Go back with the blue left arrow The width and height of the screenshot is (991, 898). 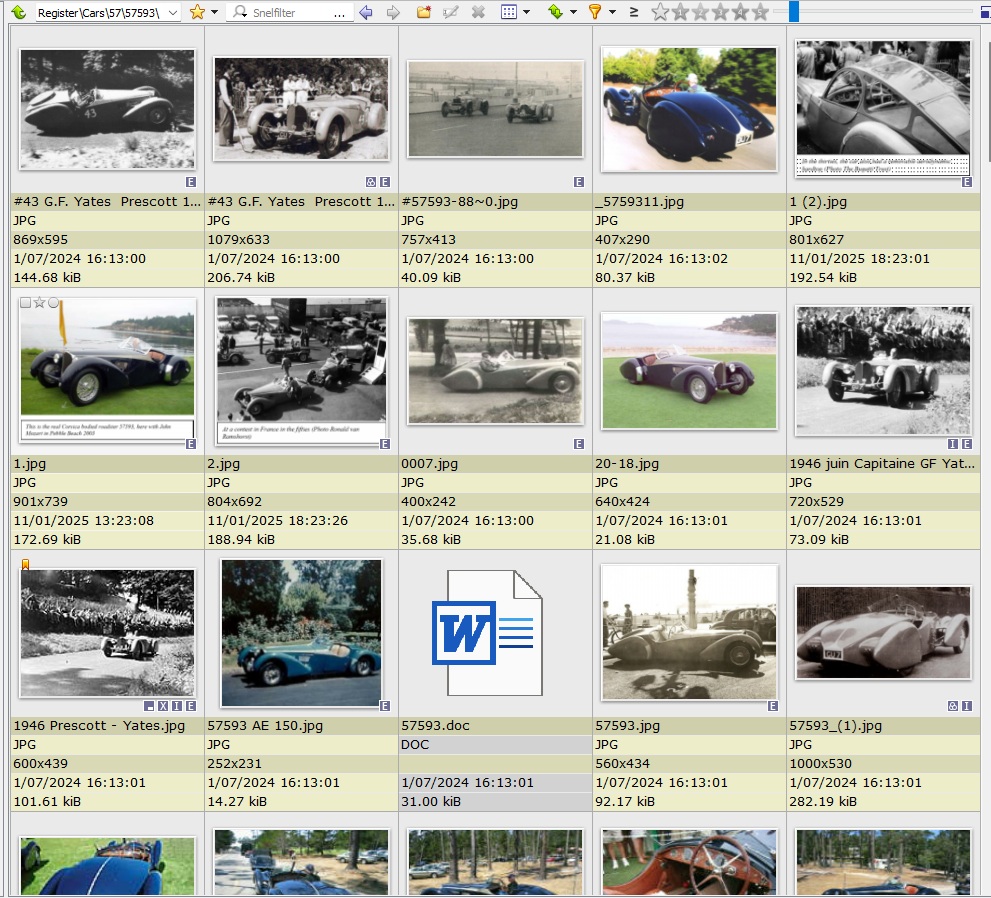coord(366,12)
